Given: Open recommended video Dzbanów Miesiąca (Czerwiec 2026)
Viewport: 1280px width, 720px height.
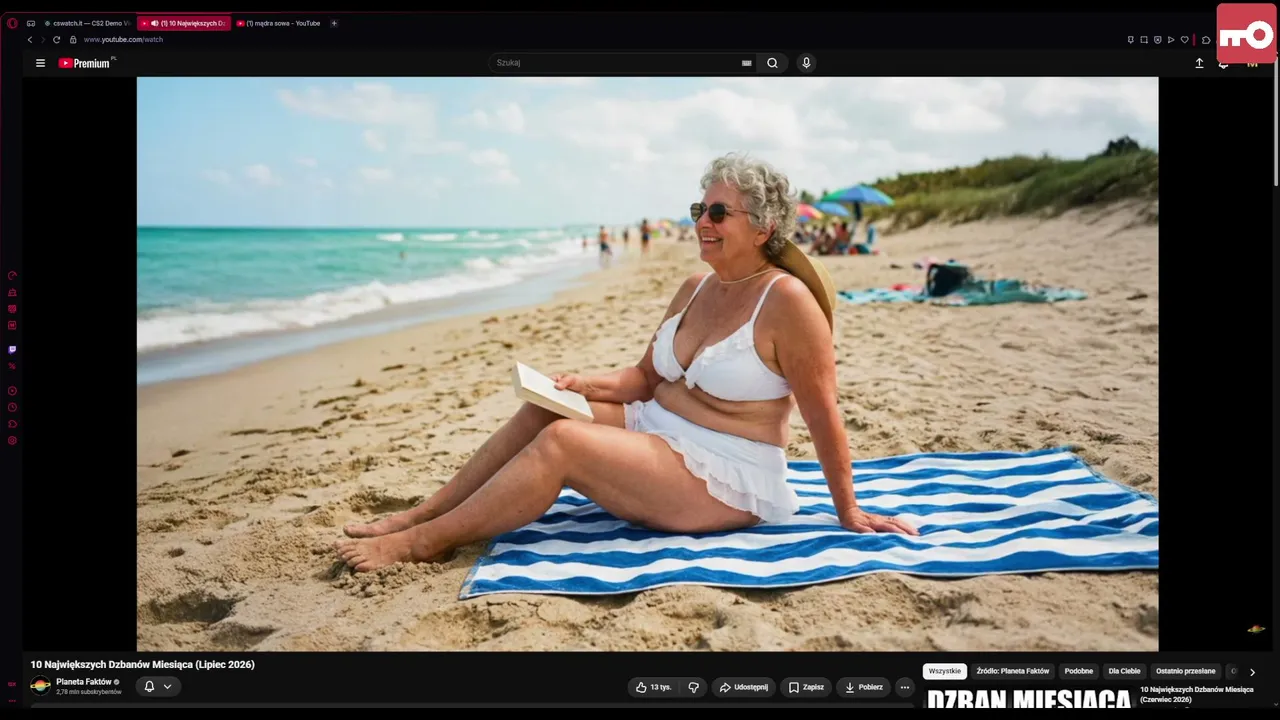Looking at the screenshot, I should [1196, 694].
